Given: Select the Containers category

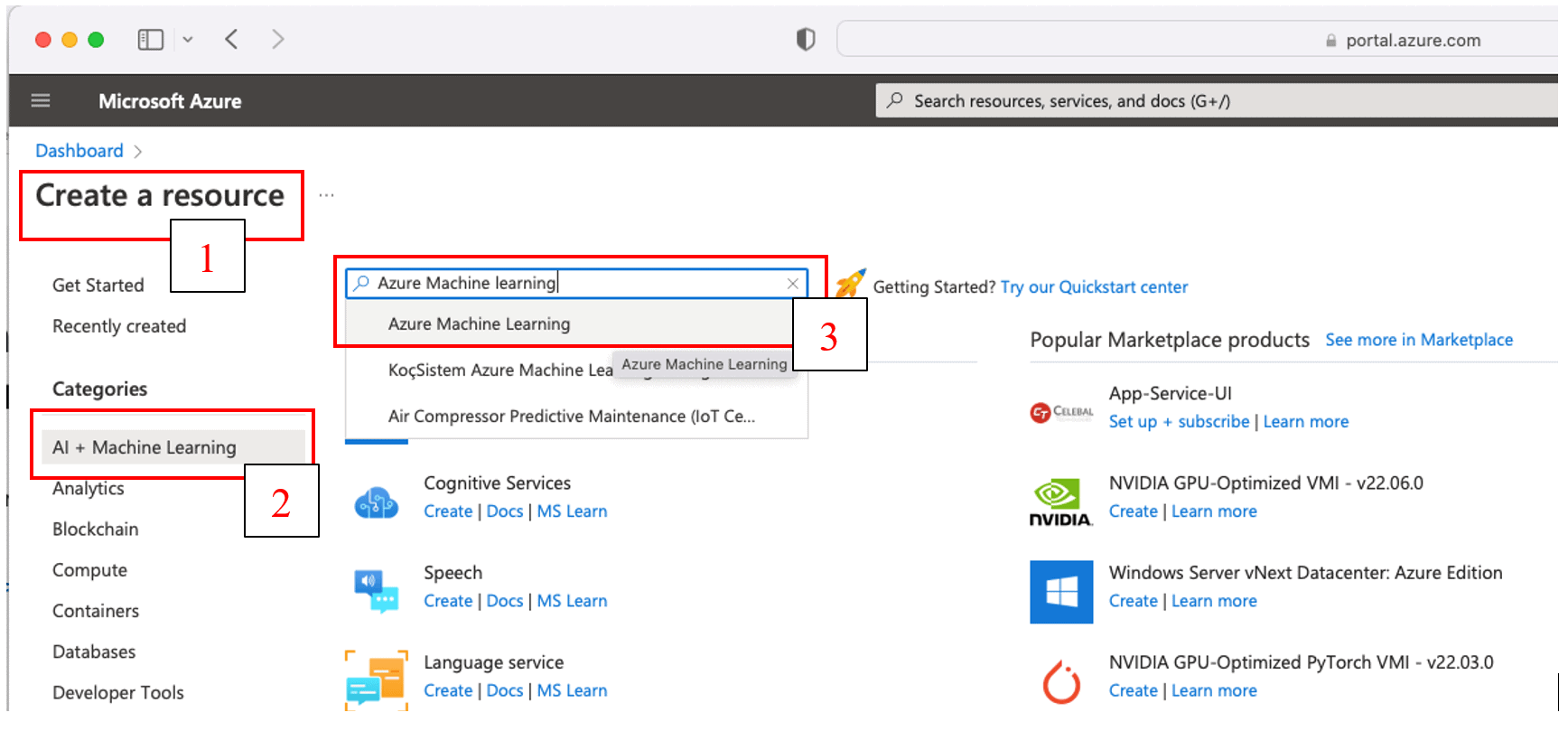Looking at the screenshot, I should (x=96, y=611).
